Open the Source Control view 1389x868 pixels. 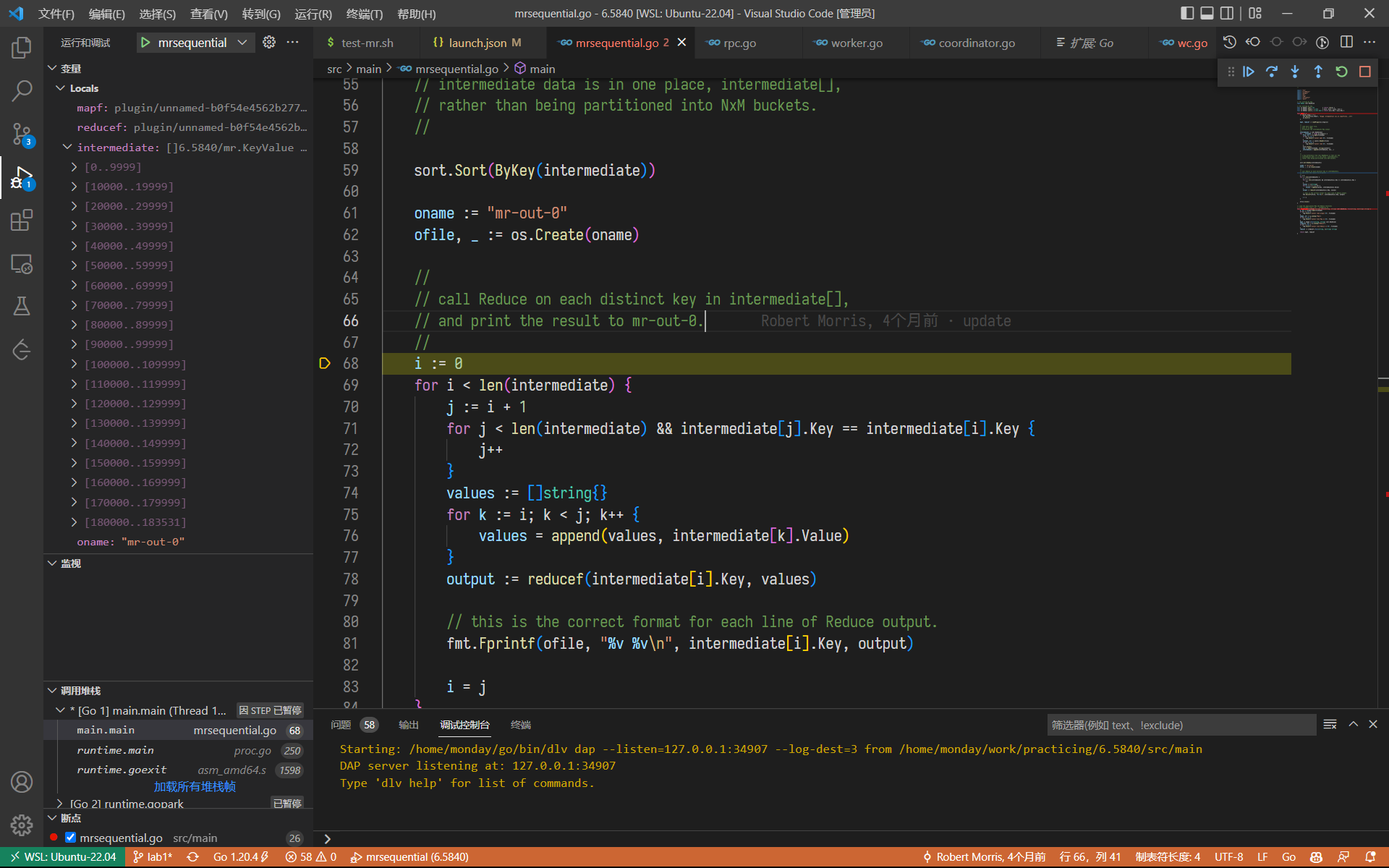pyautogui.click(x=22, y=134)
